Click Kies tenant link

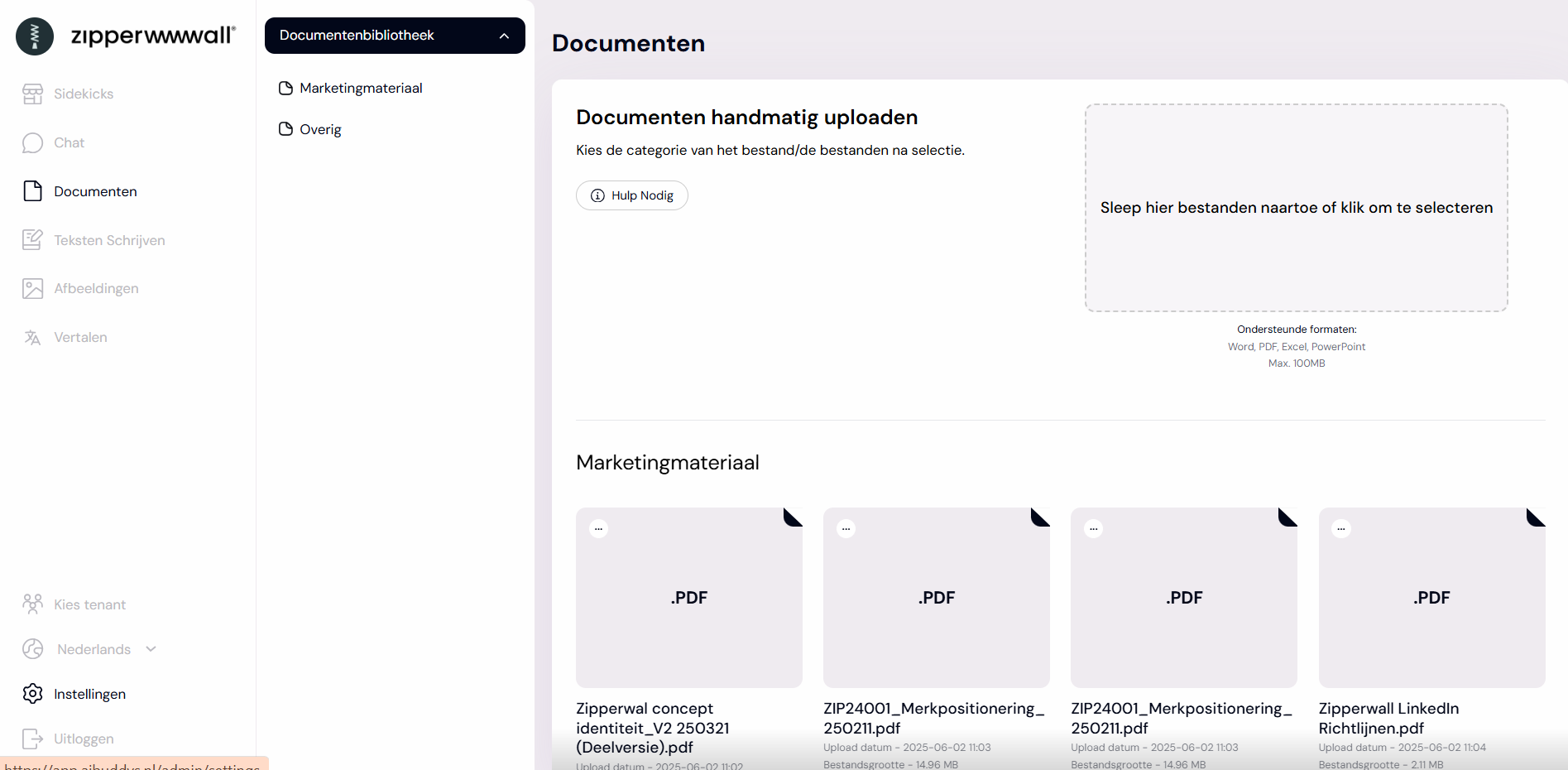pos(89,604)
